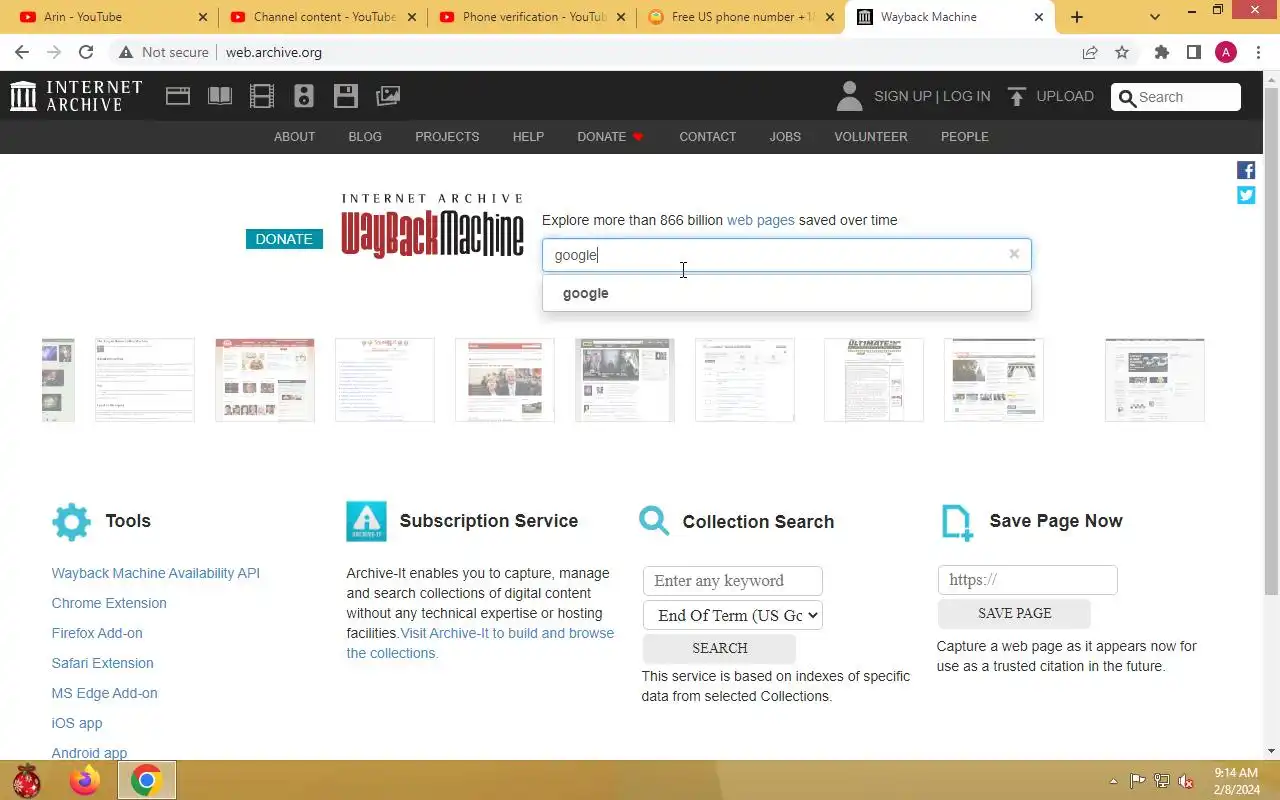The image size is (1280, 800).
Task: Open the BLOG menu item
Action: point(365,136)
